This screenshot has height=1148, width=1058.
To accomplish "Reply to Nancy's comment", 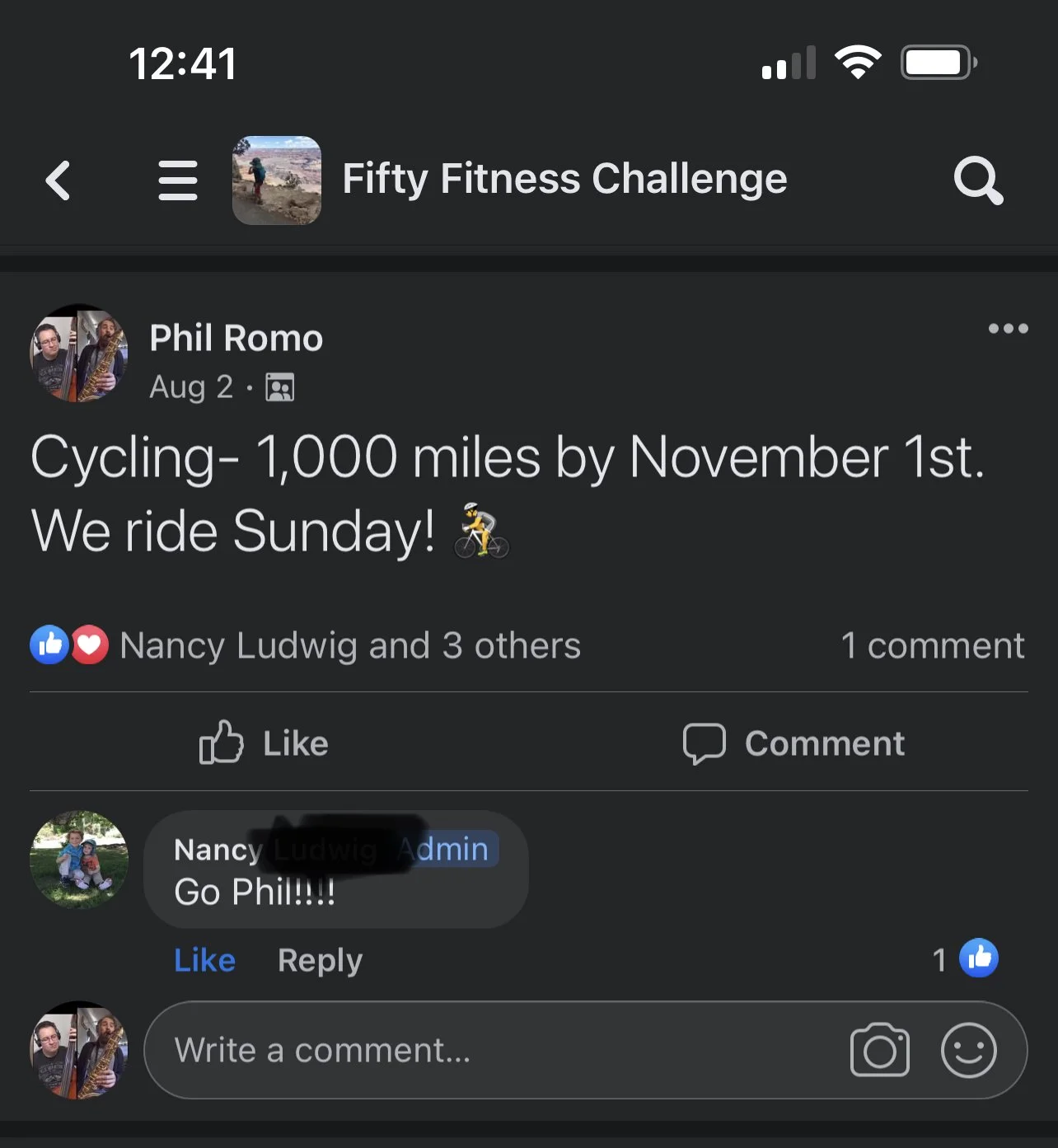I will pyautogui.click(x=320, y=960).
